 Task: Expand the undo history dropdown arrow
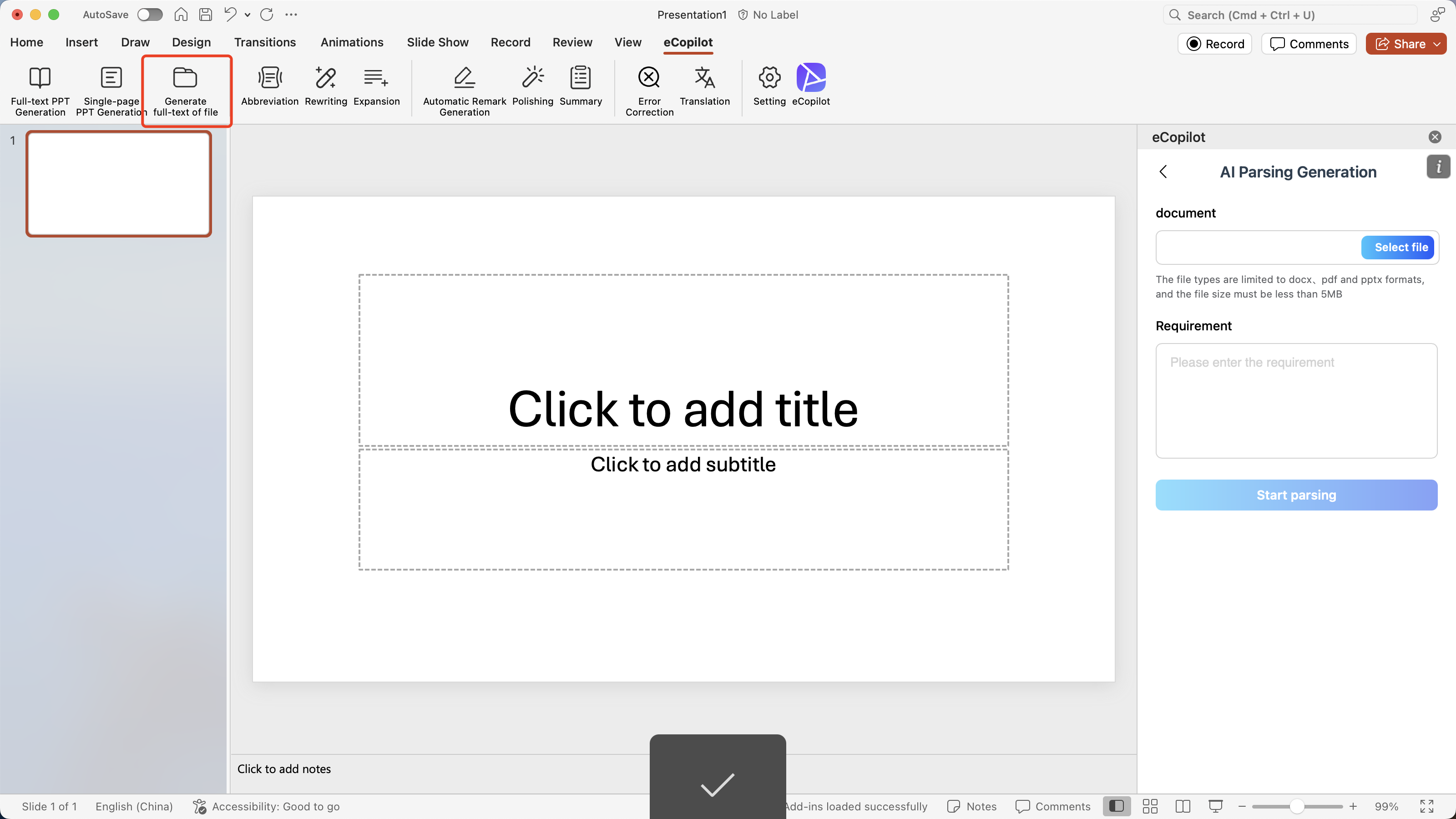pos(248,15)
